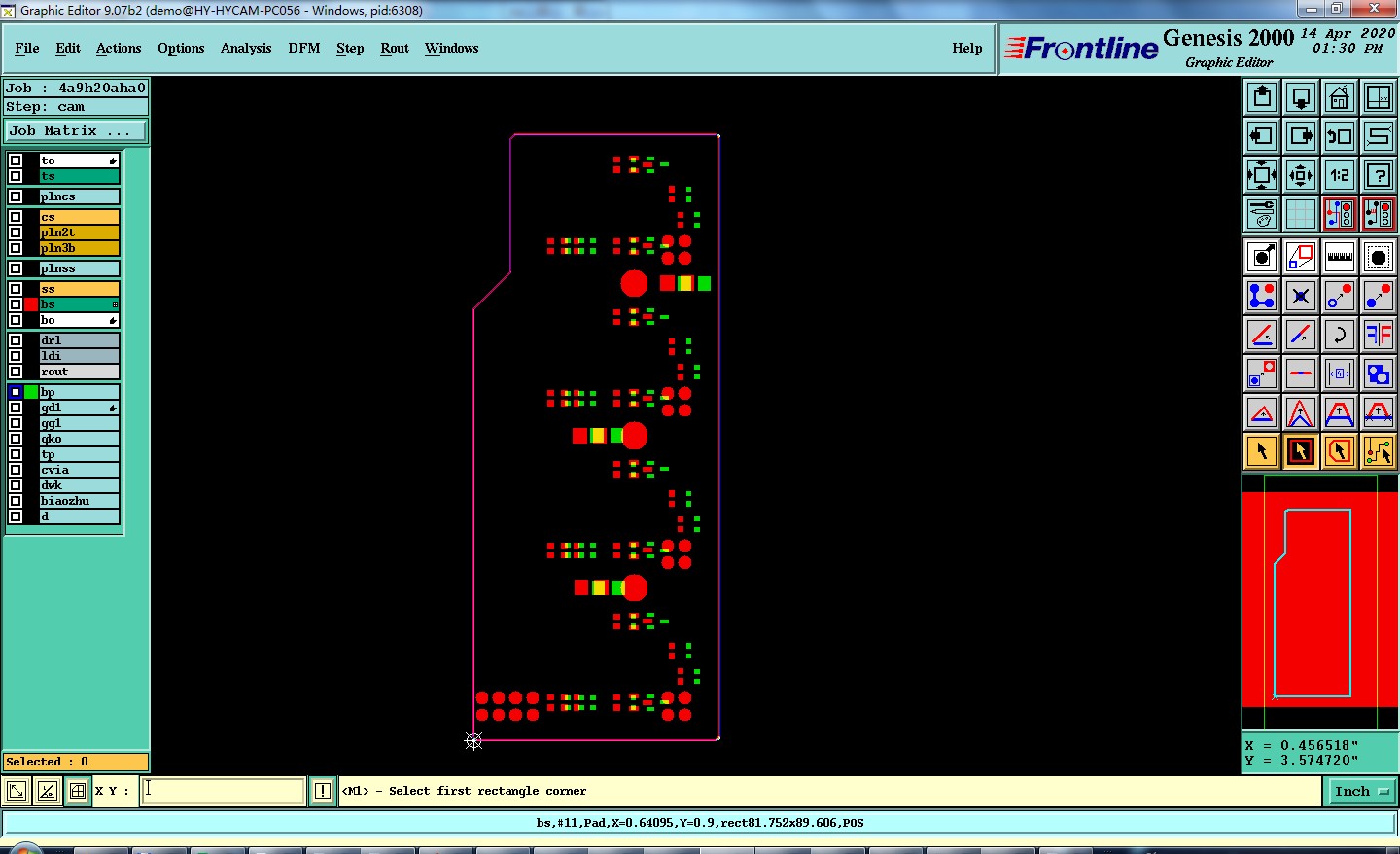Screen dimensions: 1400x854
Task: Click the pan left view icon
Action: pos(1262,136)
